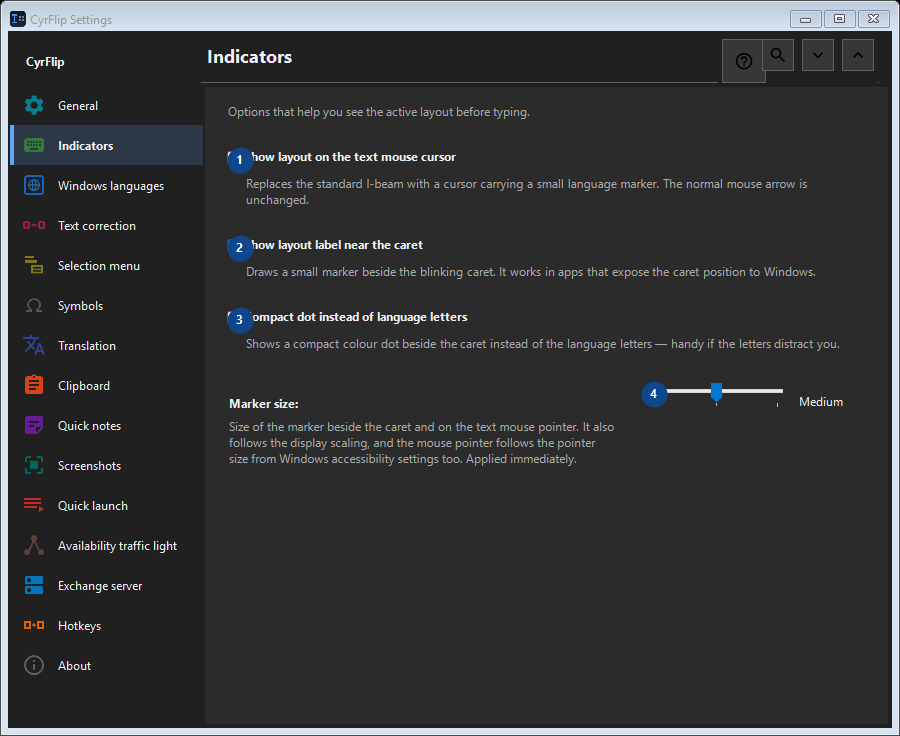The height and width of the screenshot is (736, 900).
Task: Select the purple Quick notes icon
Action: coord(34,425)
